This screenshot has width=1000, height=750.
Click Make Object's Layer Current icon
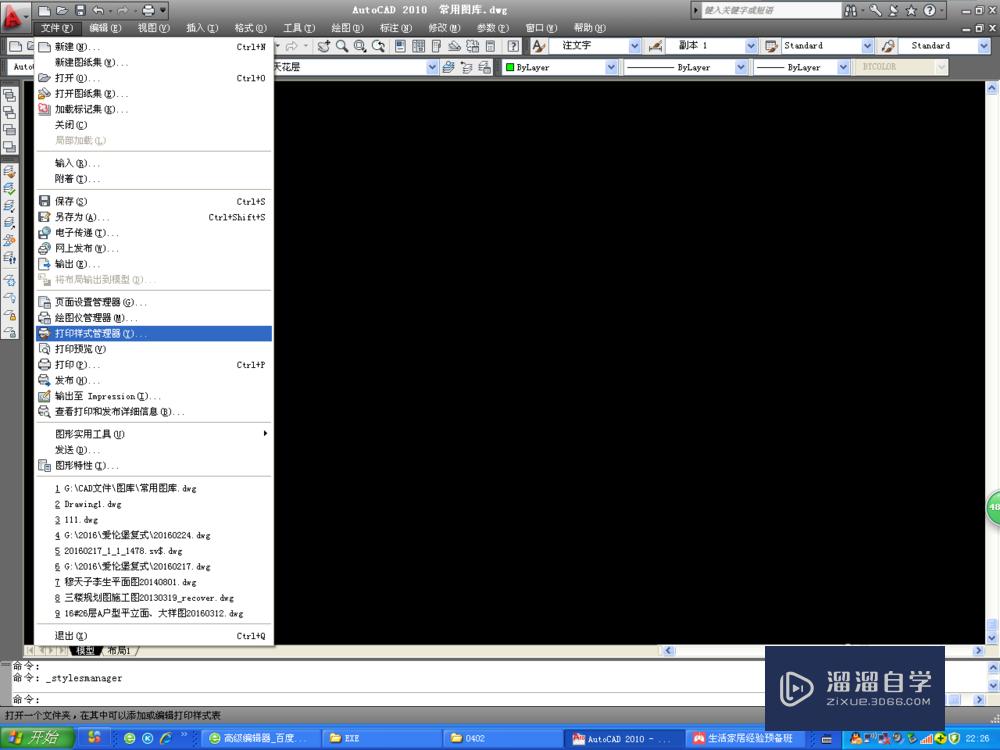pos(448,67)
